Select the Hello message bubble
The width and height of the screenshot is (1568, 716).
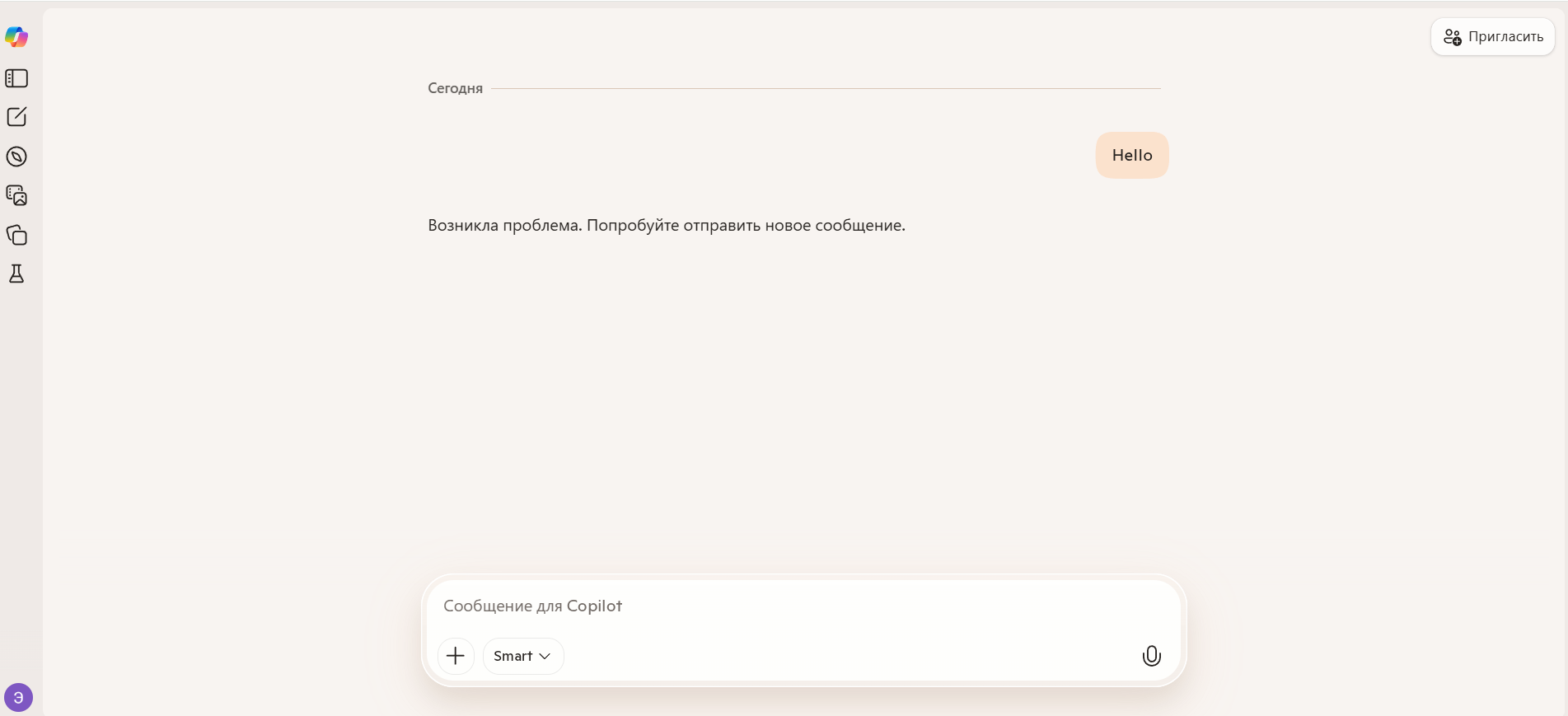[1132, 155]
